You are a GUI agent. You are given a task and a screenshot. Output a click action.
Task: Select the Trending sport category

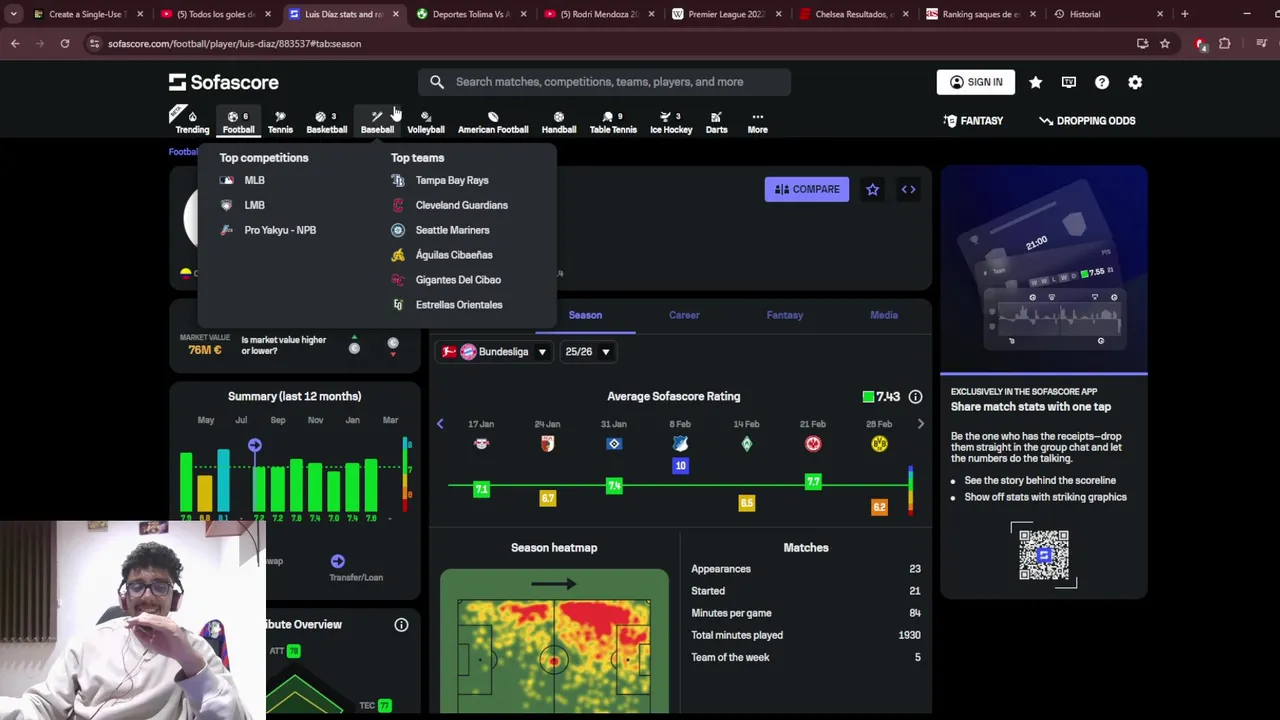point(192,121)
